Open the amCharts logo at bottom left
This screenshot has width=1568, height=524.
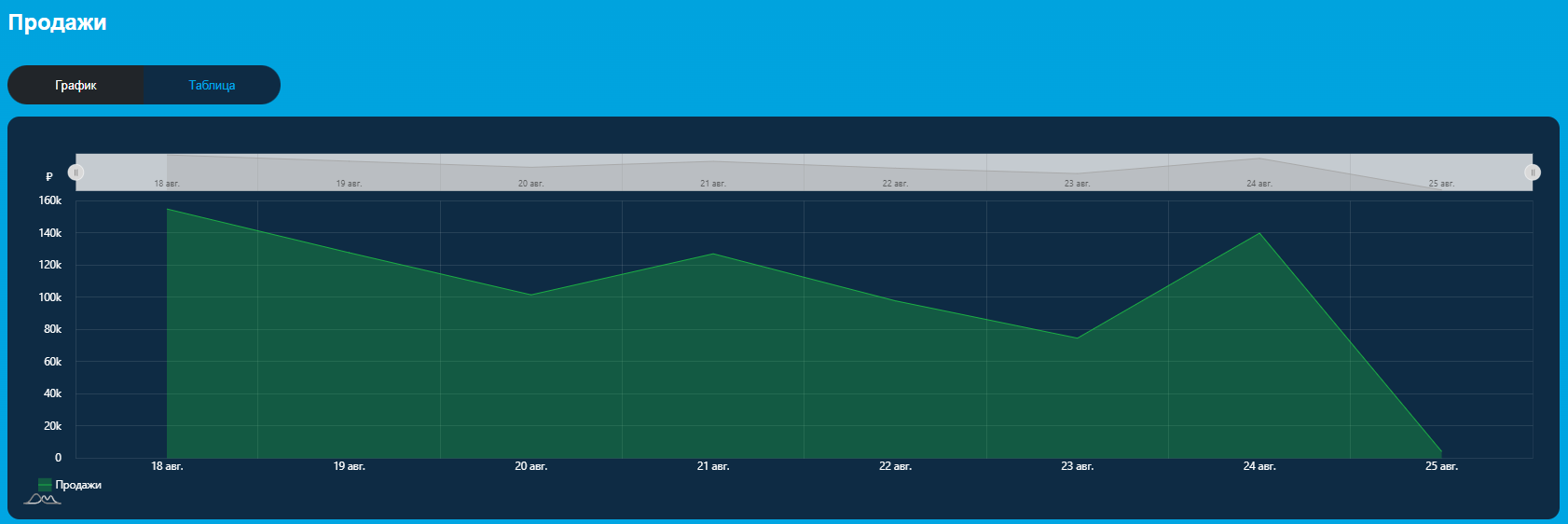(42, 500)
